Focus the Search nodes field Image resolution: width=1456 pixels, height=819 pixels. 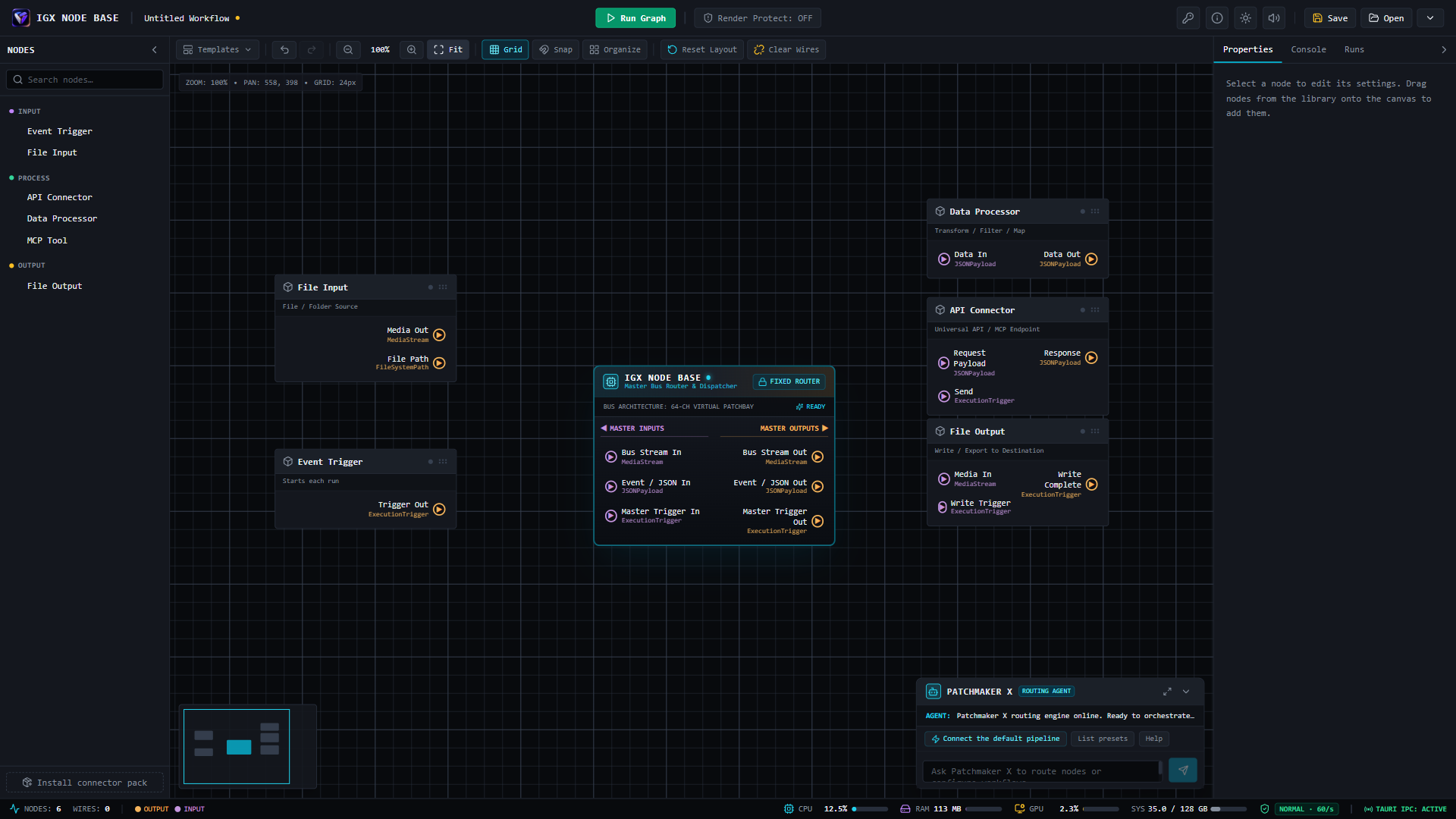tap(85, 80)
